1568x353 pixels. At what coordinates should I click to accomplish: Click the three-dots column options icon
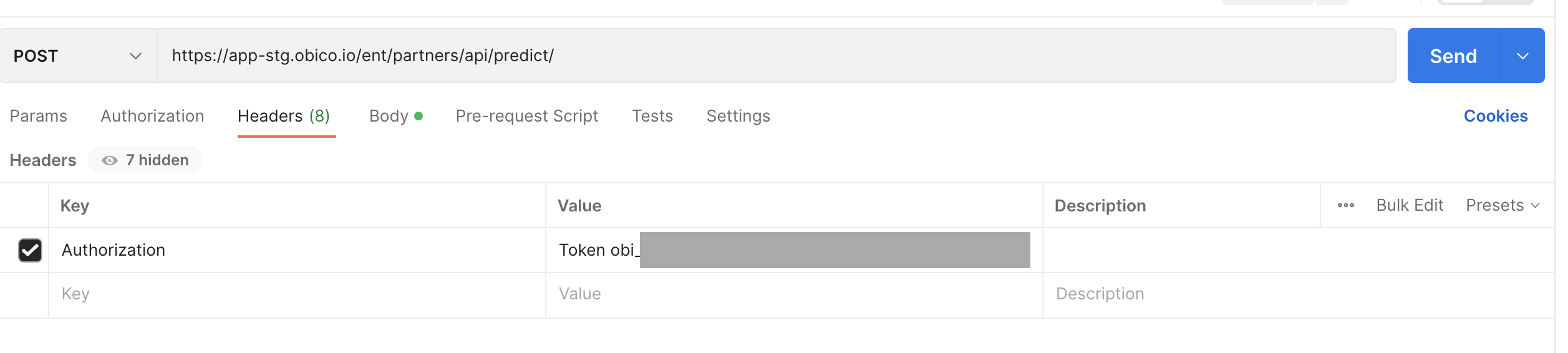coord(1345,205)
